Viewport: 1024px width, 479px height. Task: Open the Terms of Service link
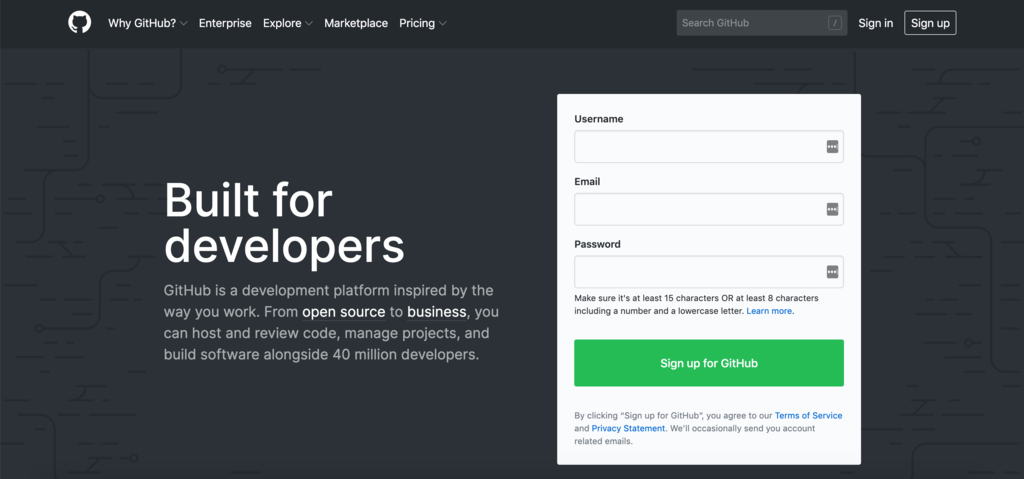click(x=808, y=416)
